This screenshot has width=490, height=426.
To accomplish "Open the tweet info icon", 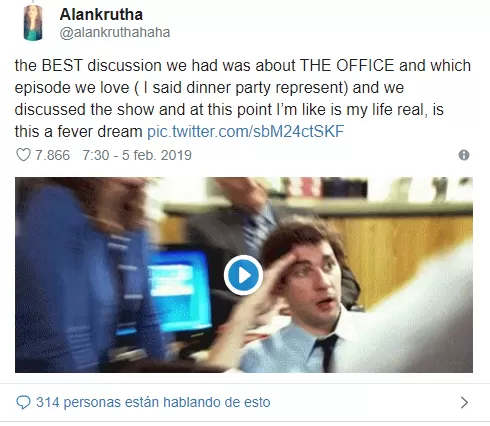I will click(x=464, y=155).
